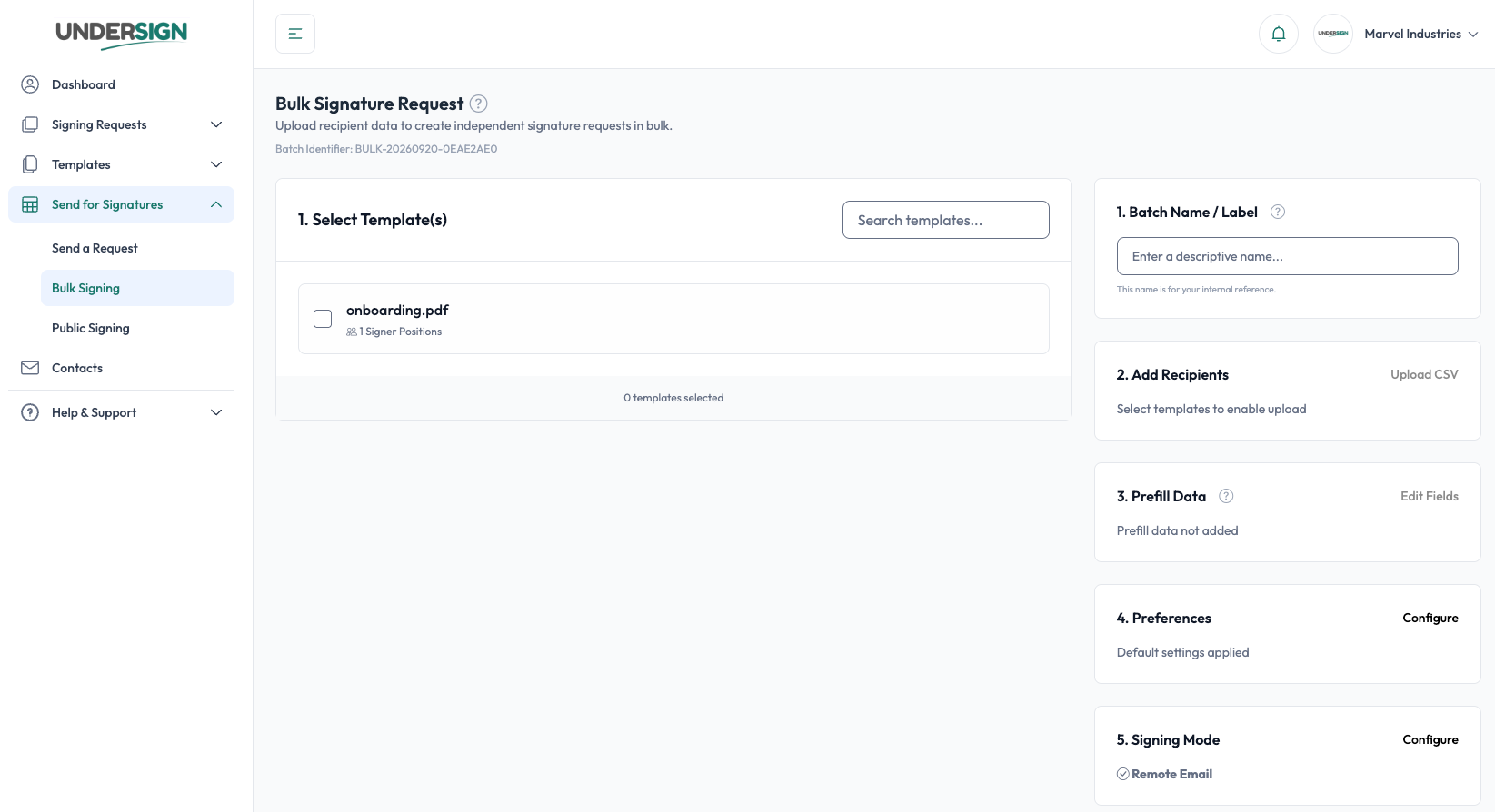Click '0 templates selected' status text
1495x812 pixels.
click(673, 398)
